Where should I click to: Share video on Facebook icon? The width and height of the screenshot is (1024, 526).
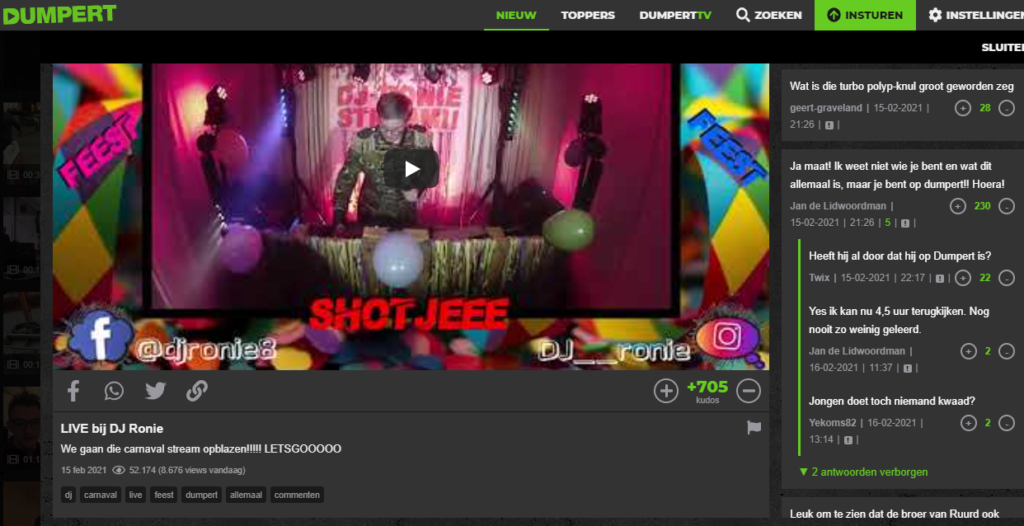pyautogui.click(x=73, y=391)
